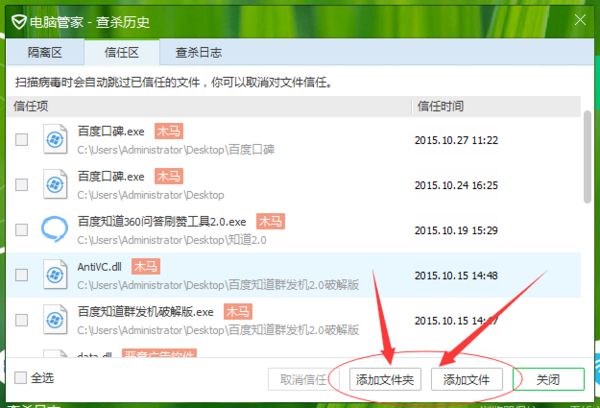Click the icon of 百度口碑.exe trusted on 2015.10.24
The image size is (600, 408).
coord(54,184)
